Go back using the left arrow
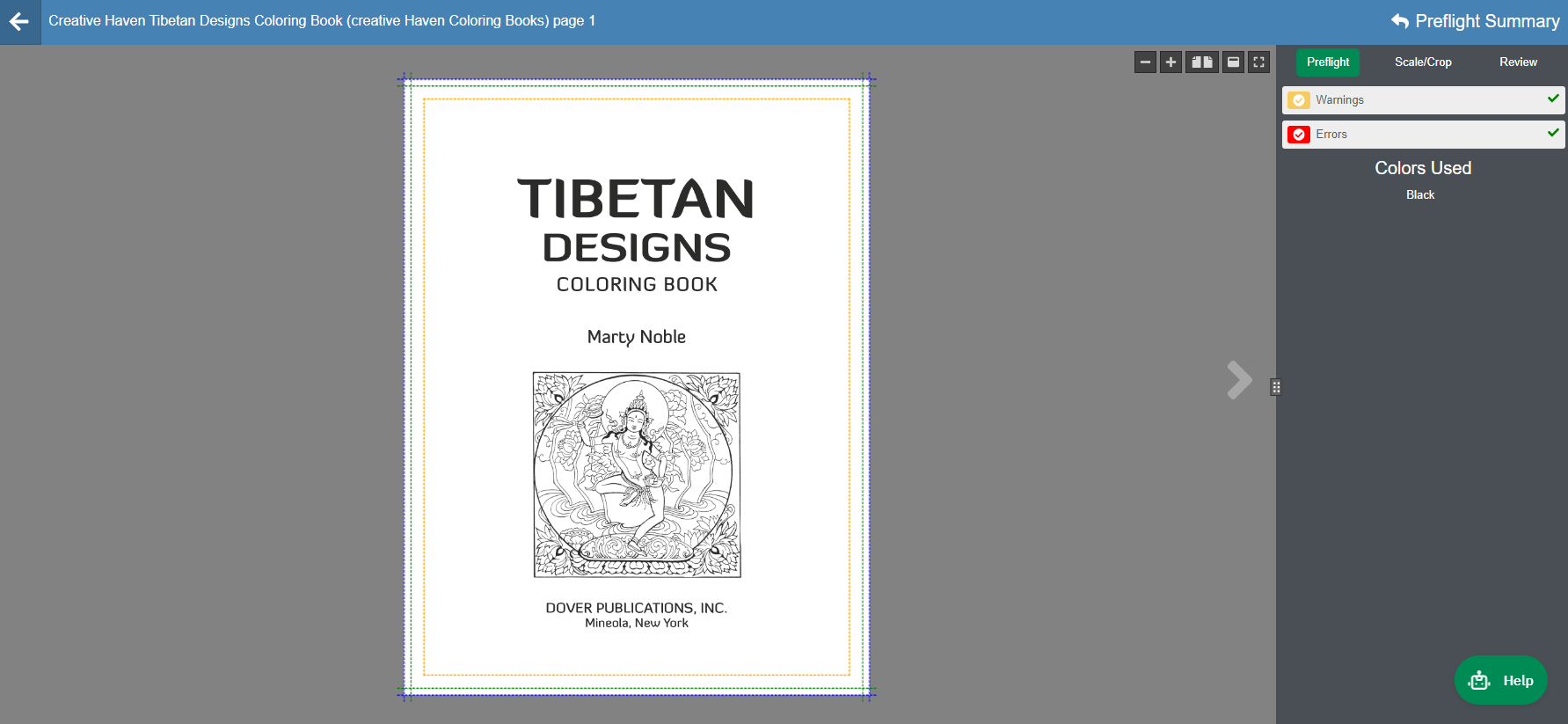This screenshot has height=724, width=1568. (19, 22)
